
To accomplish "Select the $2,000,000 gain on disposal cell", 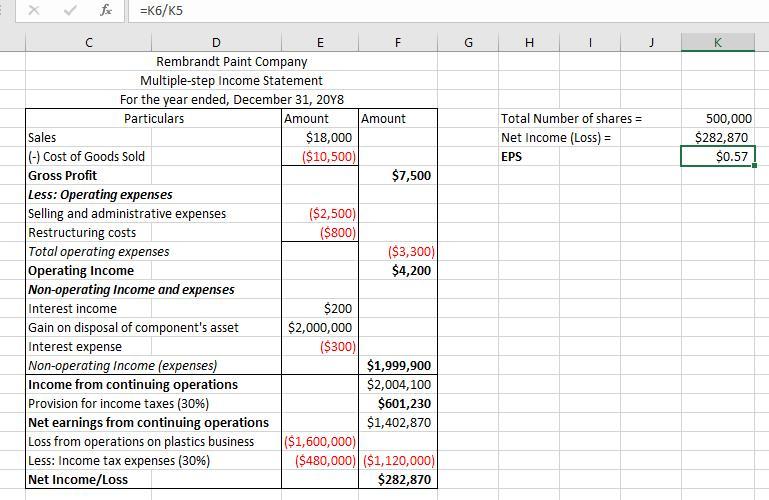I will click(x=320, y=327).
